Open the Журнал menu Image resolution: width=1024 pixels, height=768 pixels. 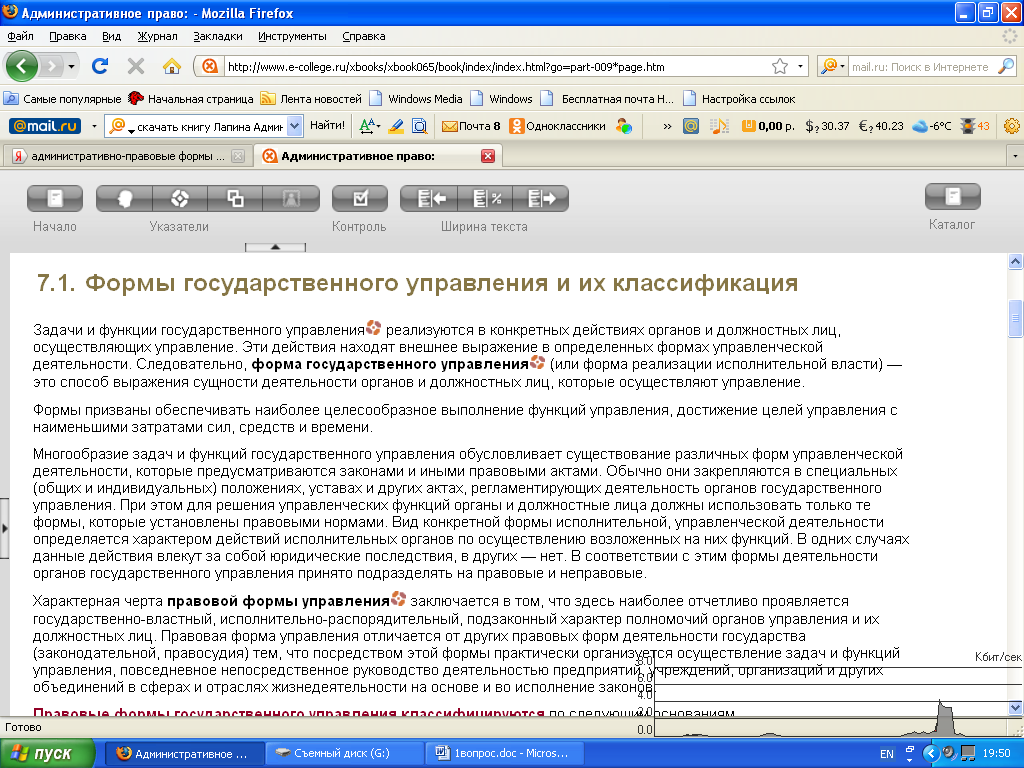click(x=157, y=36)
